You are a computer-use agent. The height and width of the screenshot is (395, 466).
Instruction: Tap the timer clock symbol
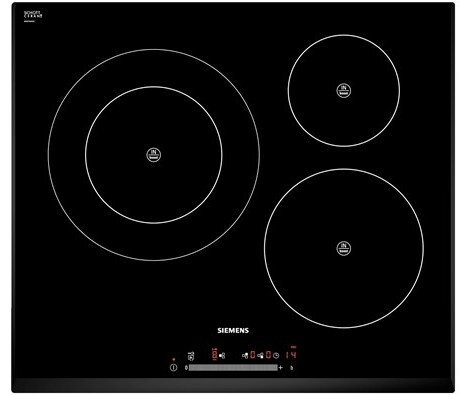(276, 356)
